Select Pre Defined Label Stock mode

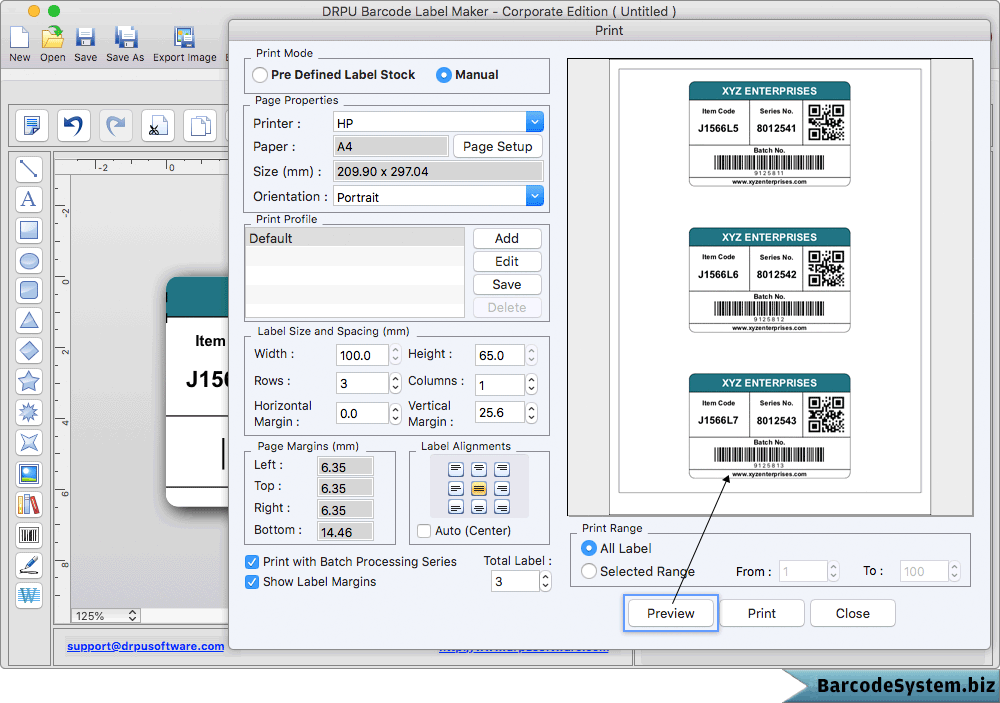(x=261, y=75)
